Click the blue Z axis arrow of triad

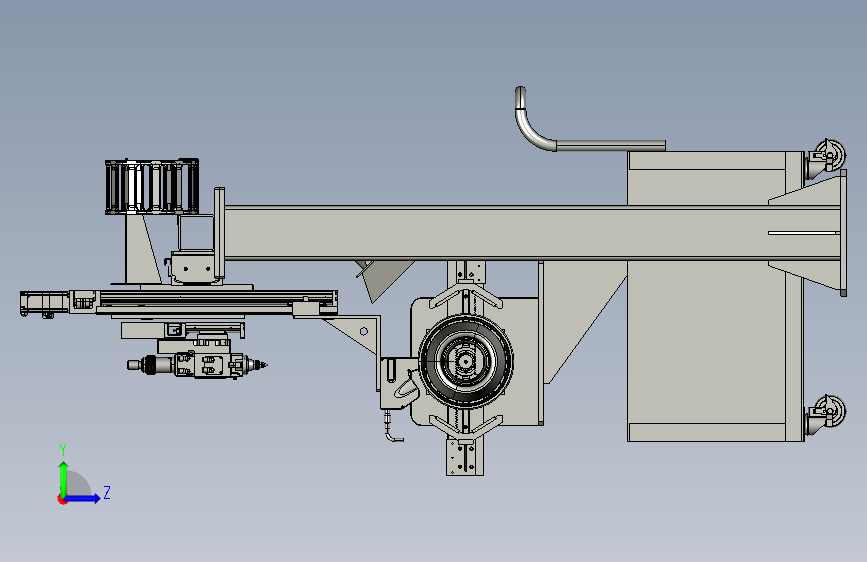pos(83,498)
